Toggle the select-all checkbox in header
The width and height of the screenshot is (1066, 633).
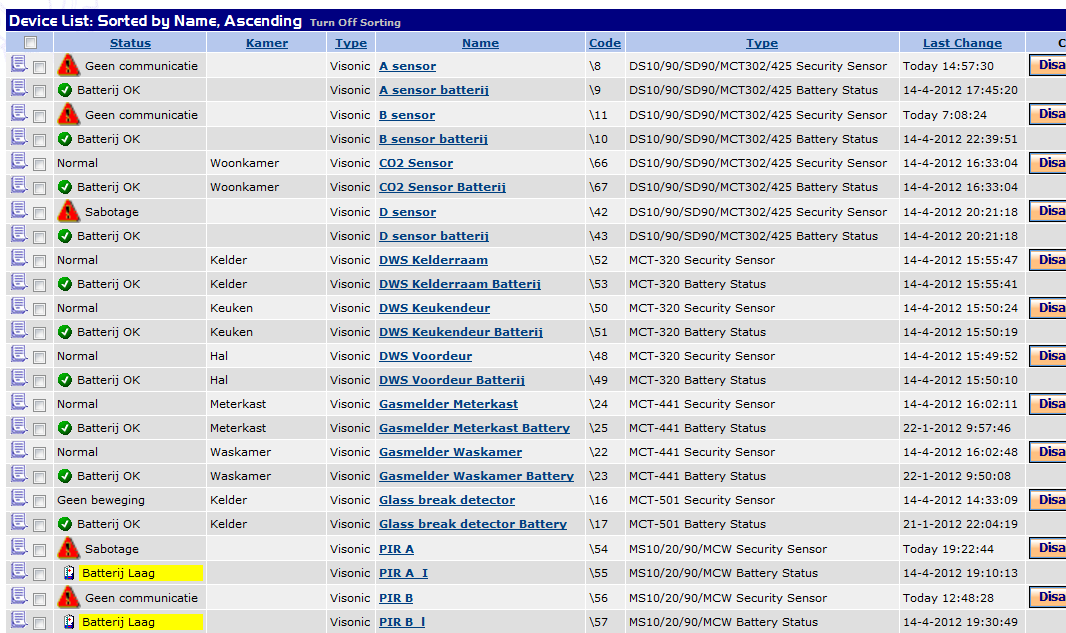point(31,43)
